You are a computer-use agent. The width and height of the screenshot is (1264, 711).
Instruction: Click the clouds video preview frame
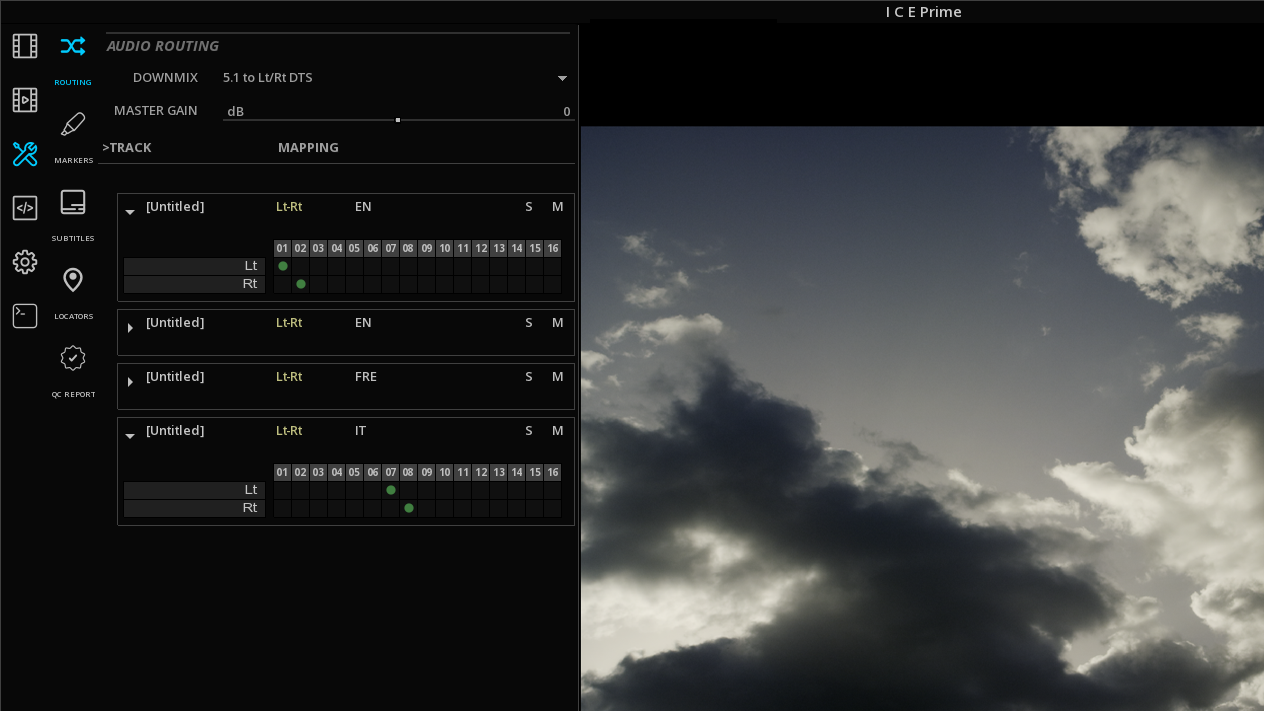(922, 418)
